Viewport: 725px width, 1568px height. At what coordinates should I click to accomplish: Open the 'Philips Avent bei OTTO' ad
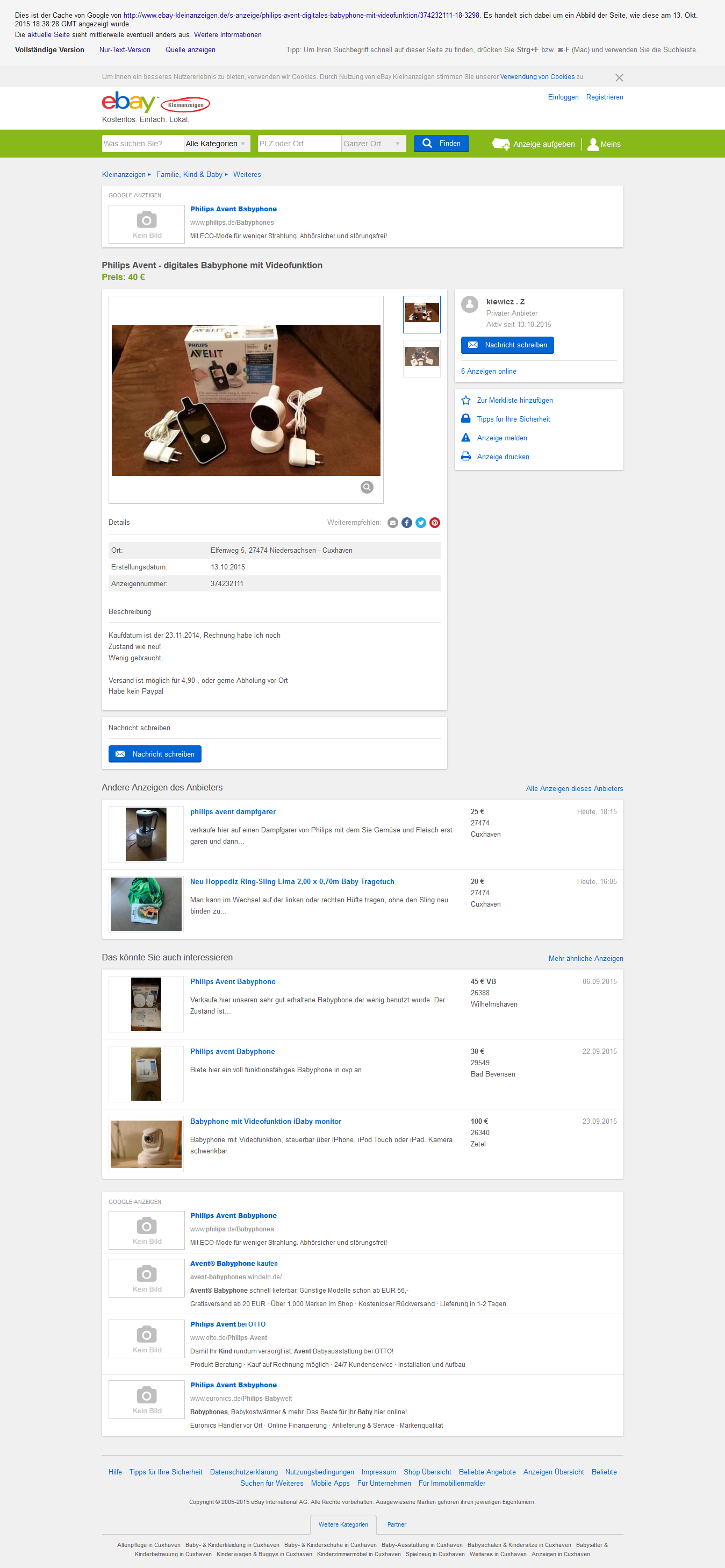(x=228, y=1324)
